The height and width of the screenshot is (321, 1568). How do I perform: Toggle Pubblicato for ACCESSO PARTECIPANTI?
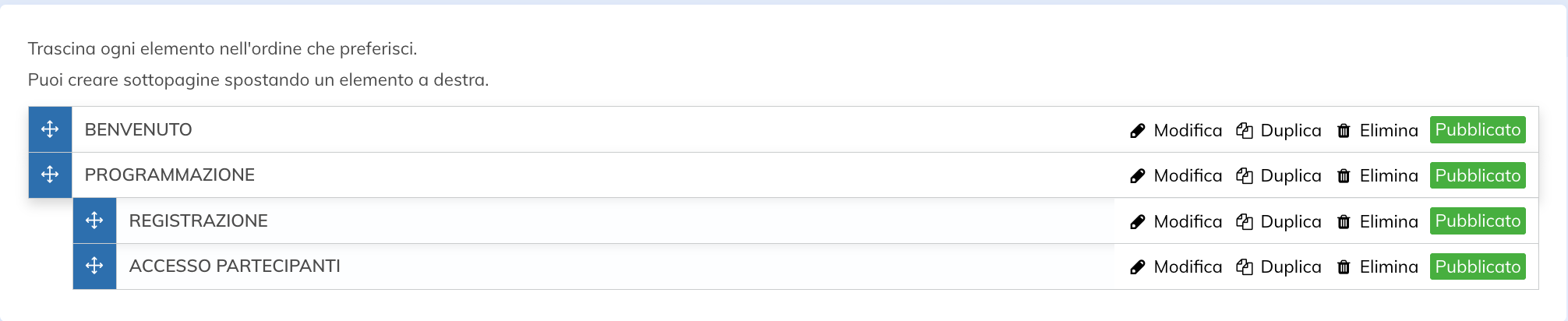point(1478,266)
